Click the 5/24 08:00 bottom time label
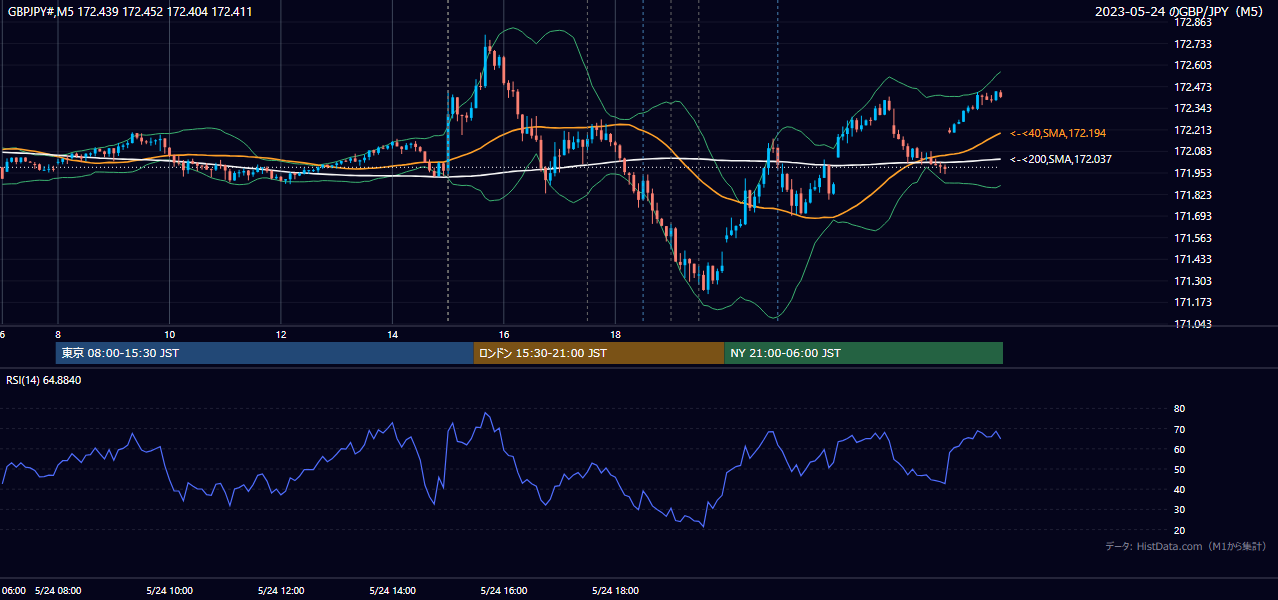This screenshot has height=600, width=1278. pos(58,591)
